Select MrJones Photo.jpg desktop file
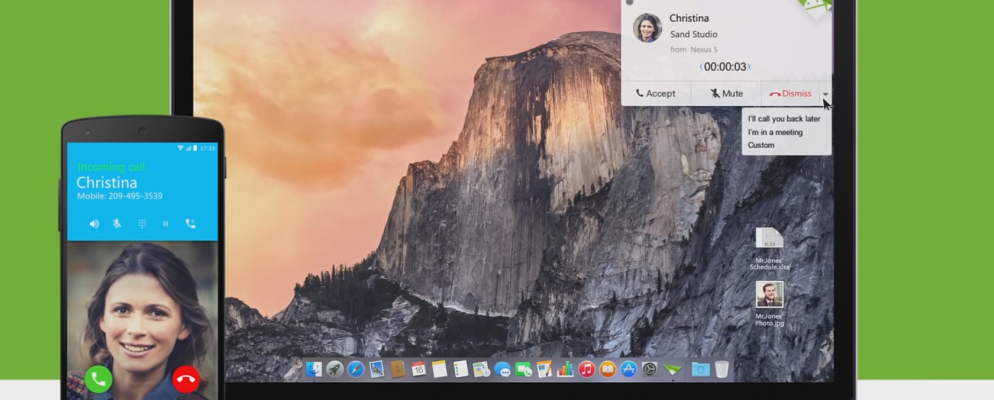Viewport: 994px width, 400px height. tap(770, 304)
